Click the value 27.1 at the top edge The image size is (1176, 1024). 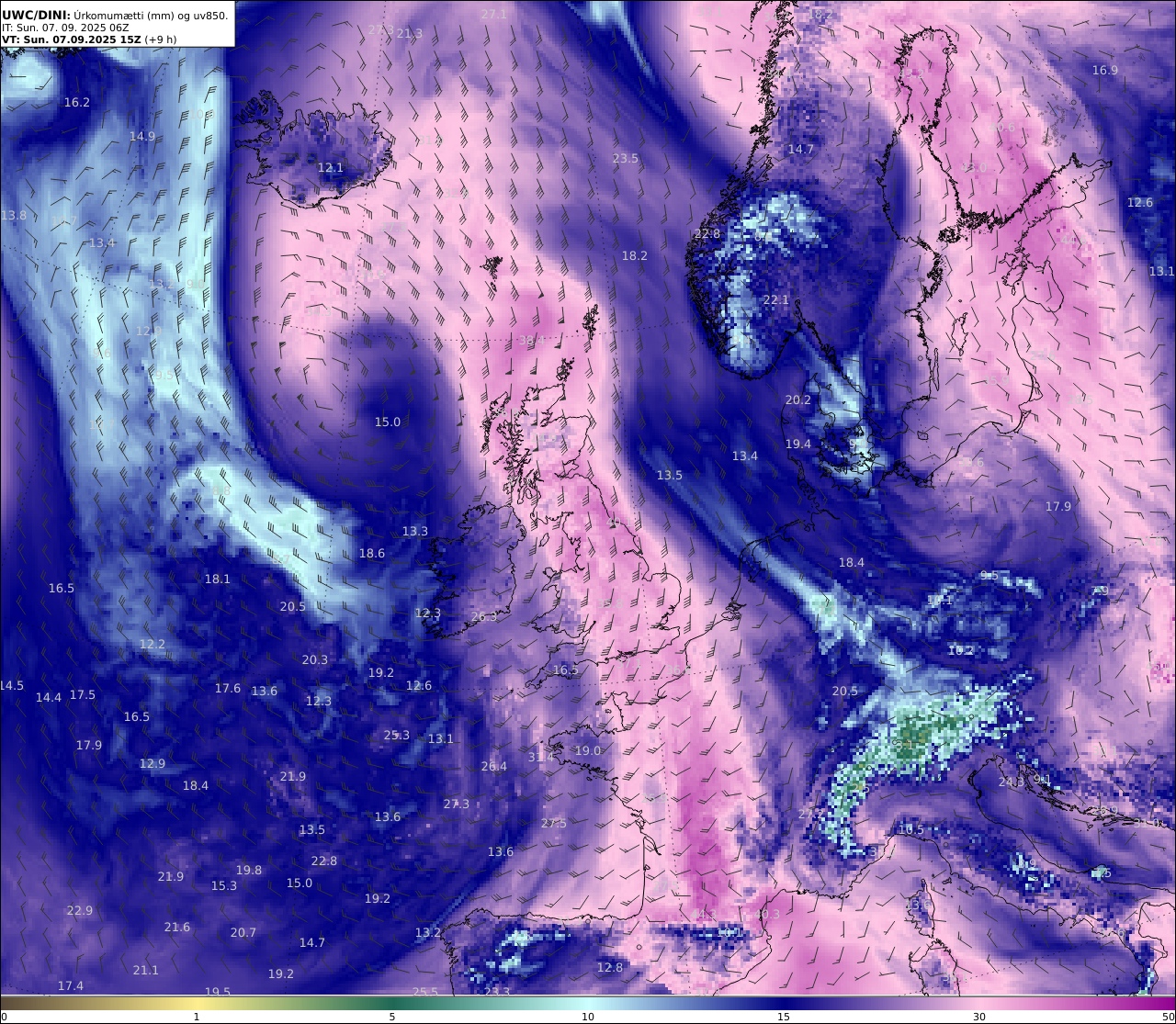[x=494, y=14]
